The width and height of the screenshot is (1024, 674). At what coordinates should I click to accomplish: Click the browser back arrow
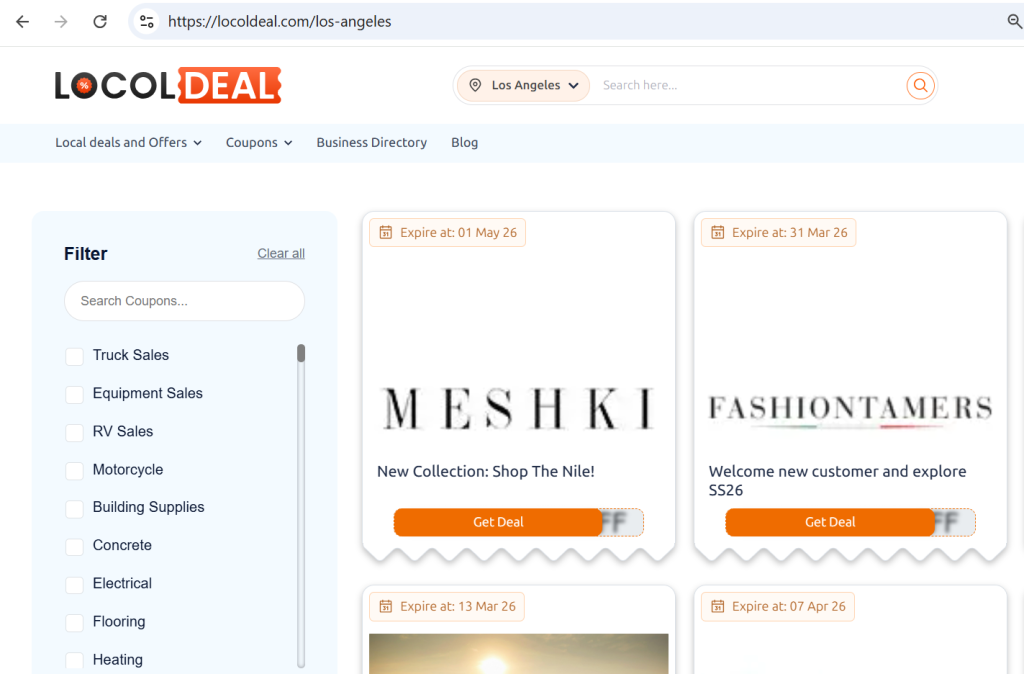pyautogui.click(x=22, y=20)
